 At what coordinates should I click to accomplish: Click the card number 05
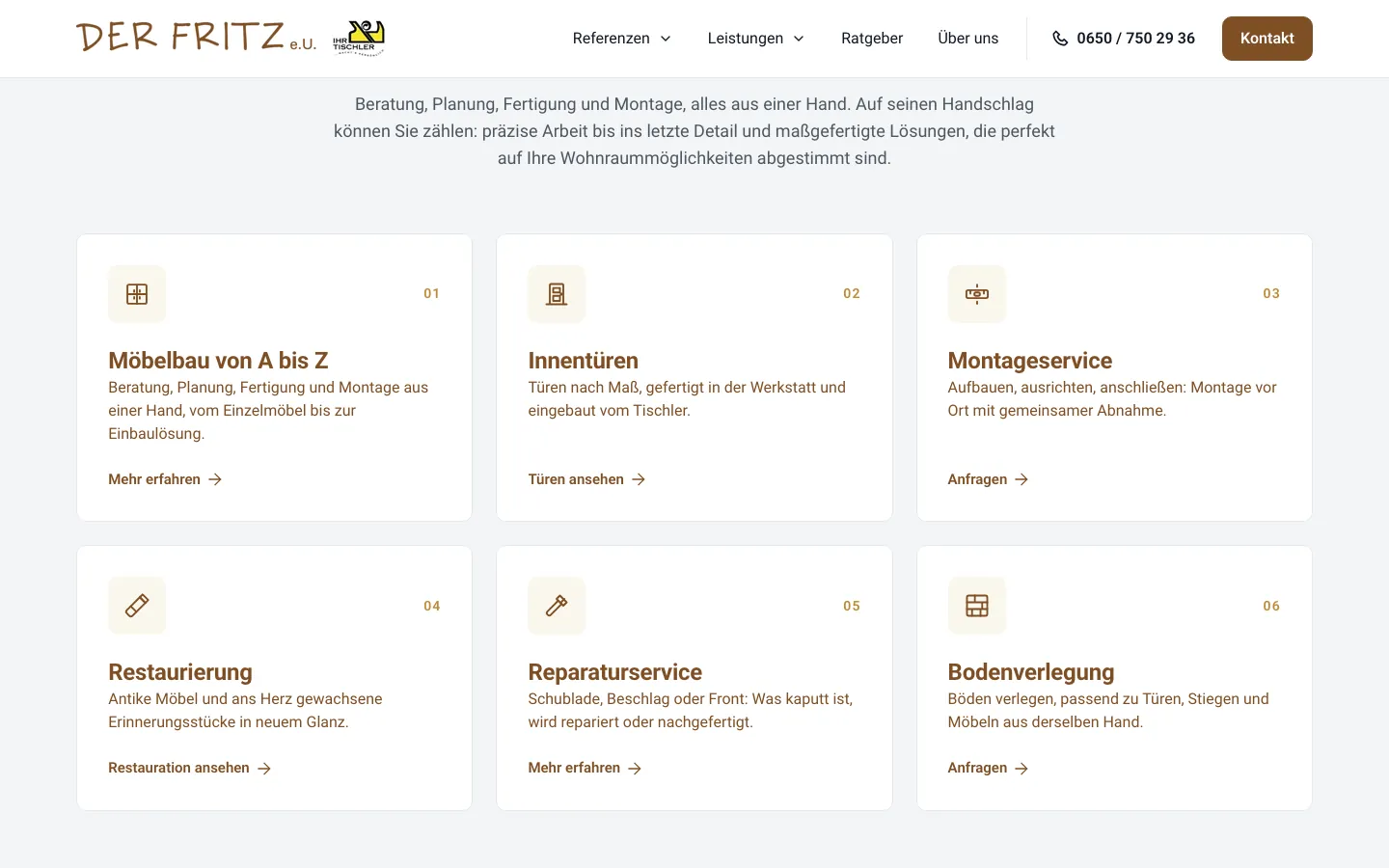pyautogui.click(x=851, y=606)
